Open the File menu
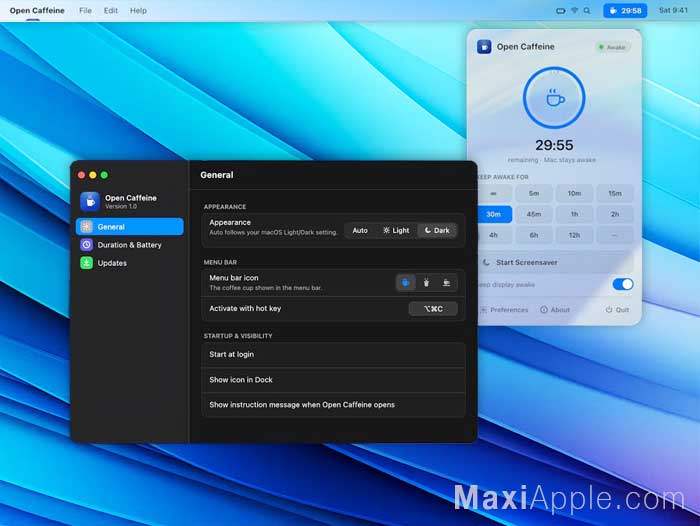This screenshot has height=526, width=700. pos(85,10)
